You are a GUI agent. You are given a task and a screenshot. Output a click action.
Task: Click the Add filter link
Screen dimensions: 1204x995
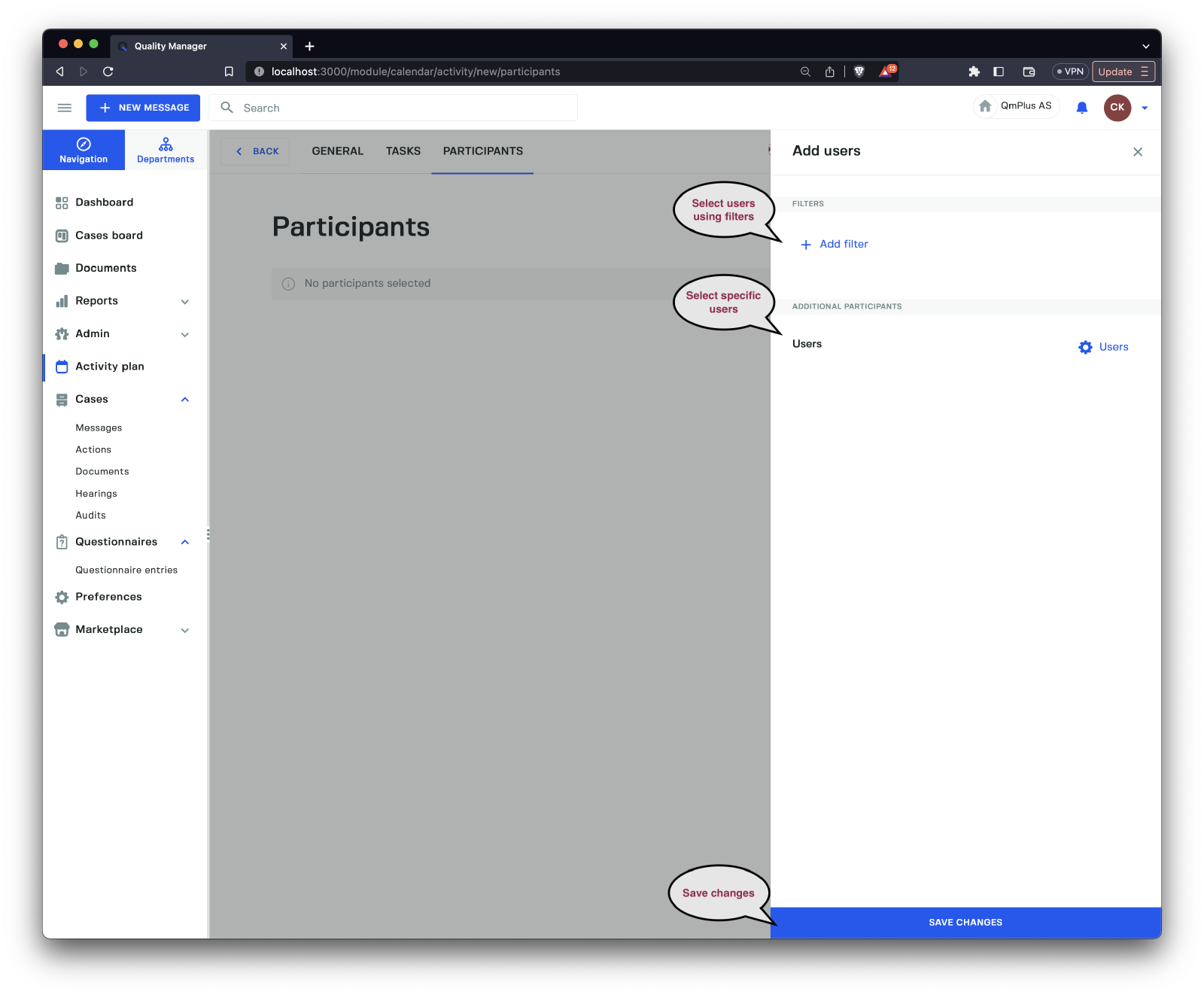(835, 244)
